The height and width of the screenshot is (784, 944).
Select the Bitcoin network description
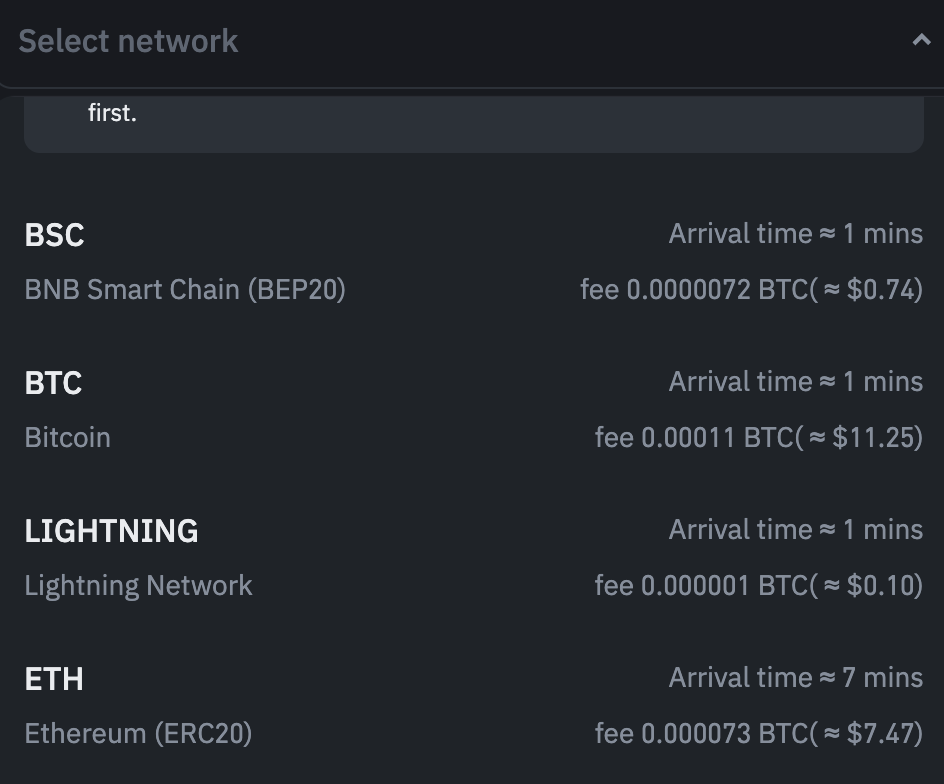pyautogui.click(x=67, y=438)
